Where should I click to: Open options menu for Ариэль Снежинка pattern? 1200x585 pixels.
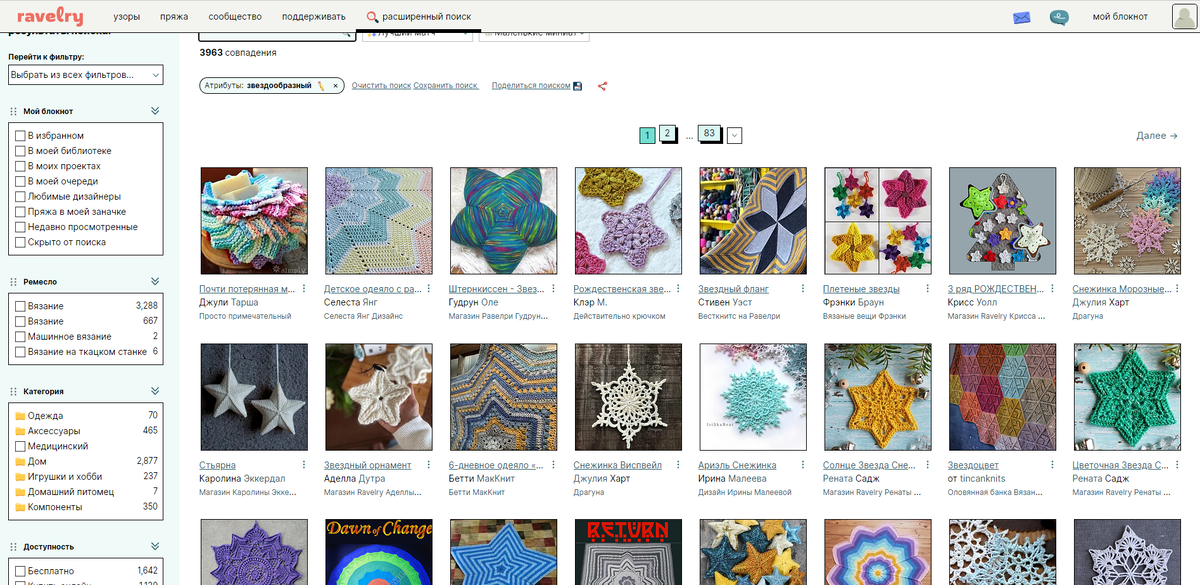(x=802, y=465)
